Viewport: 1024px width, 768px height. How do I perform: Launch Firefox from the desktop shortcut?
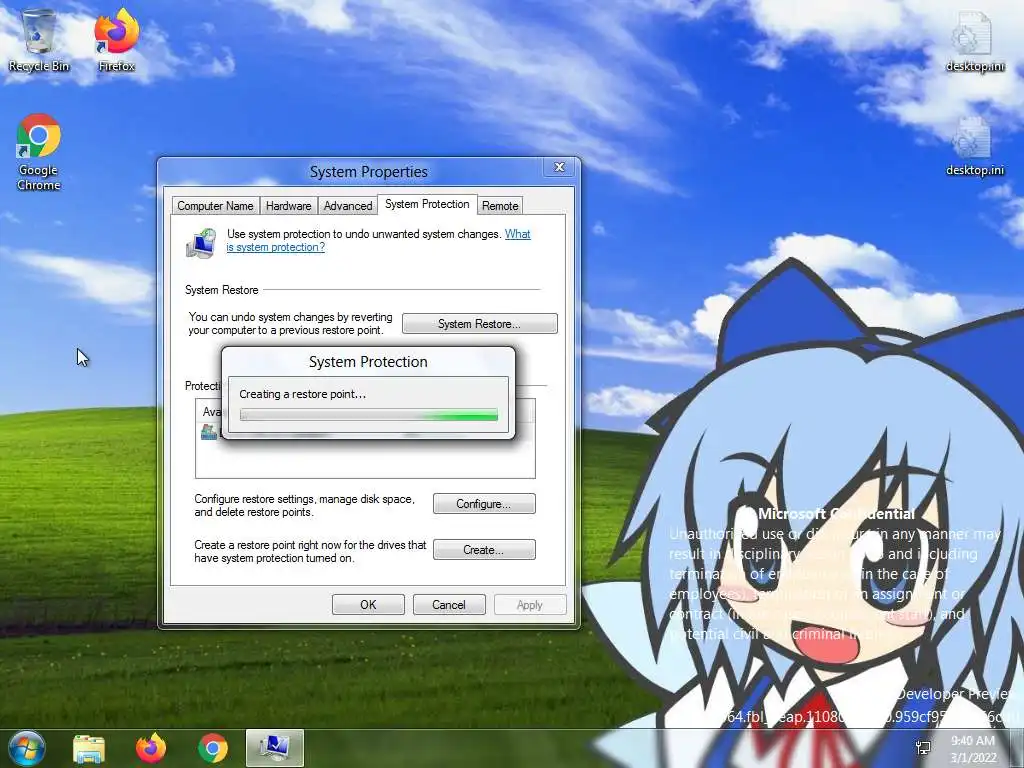pos(116,40)
